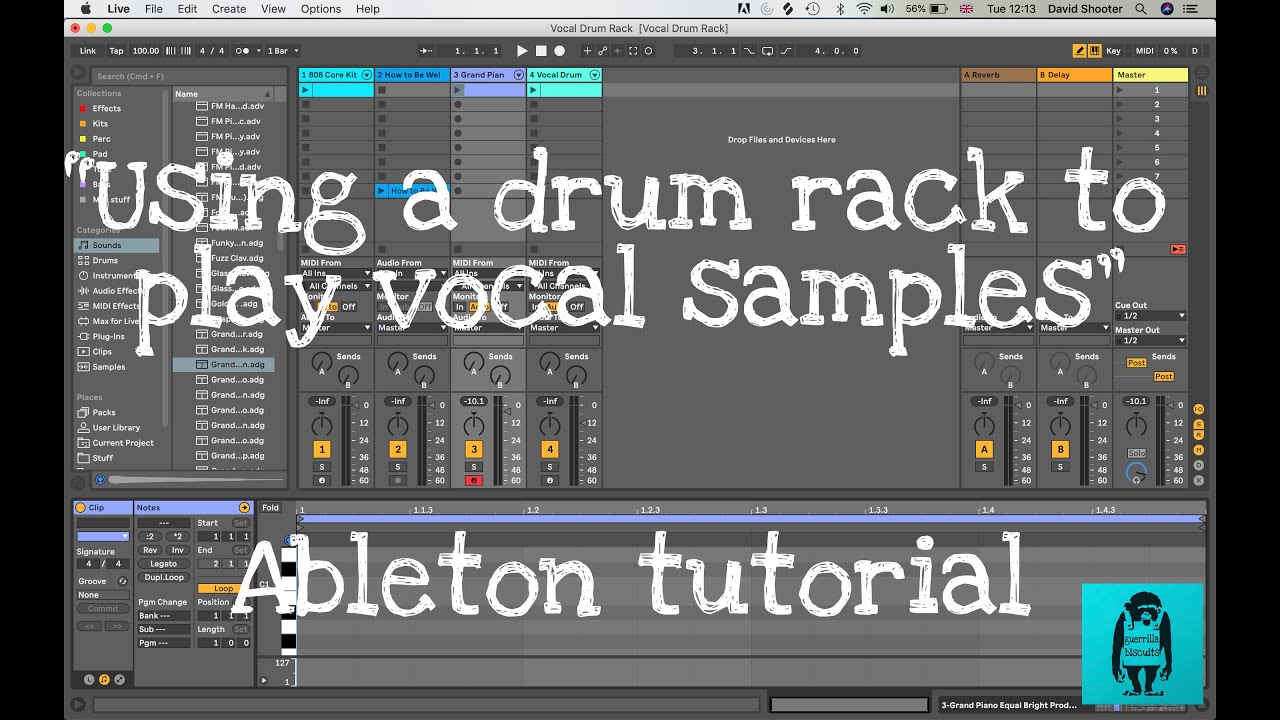Enable MIDI map mode switch
1280x720 pixels.
tap(1144, 51)
